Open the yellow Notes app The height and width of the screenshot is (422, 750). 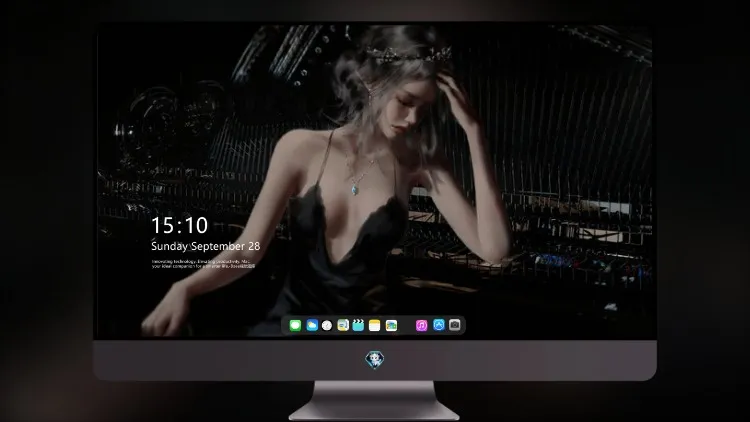pos(375,325)
